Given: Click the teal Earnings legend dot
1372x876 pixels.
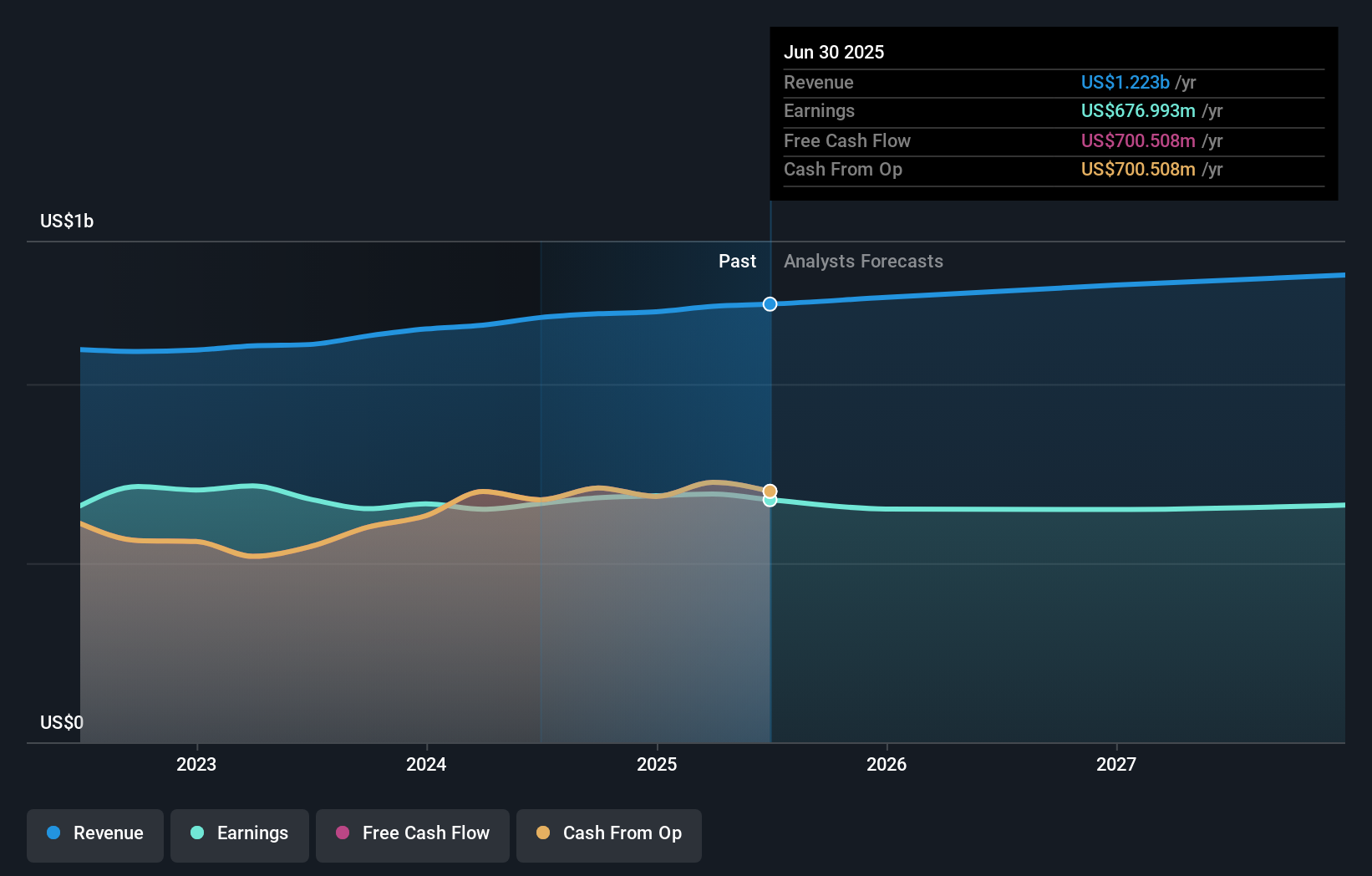Looking at the screenshot, I should pyautogui.click(x=197, y=833).
